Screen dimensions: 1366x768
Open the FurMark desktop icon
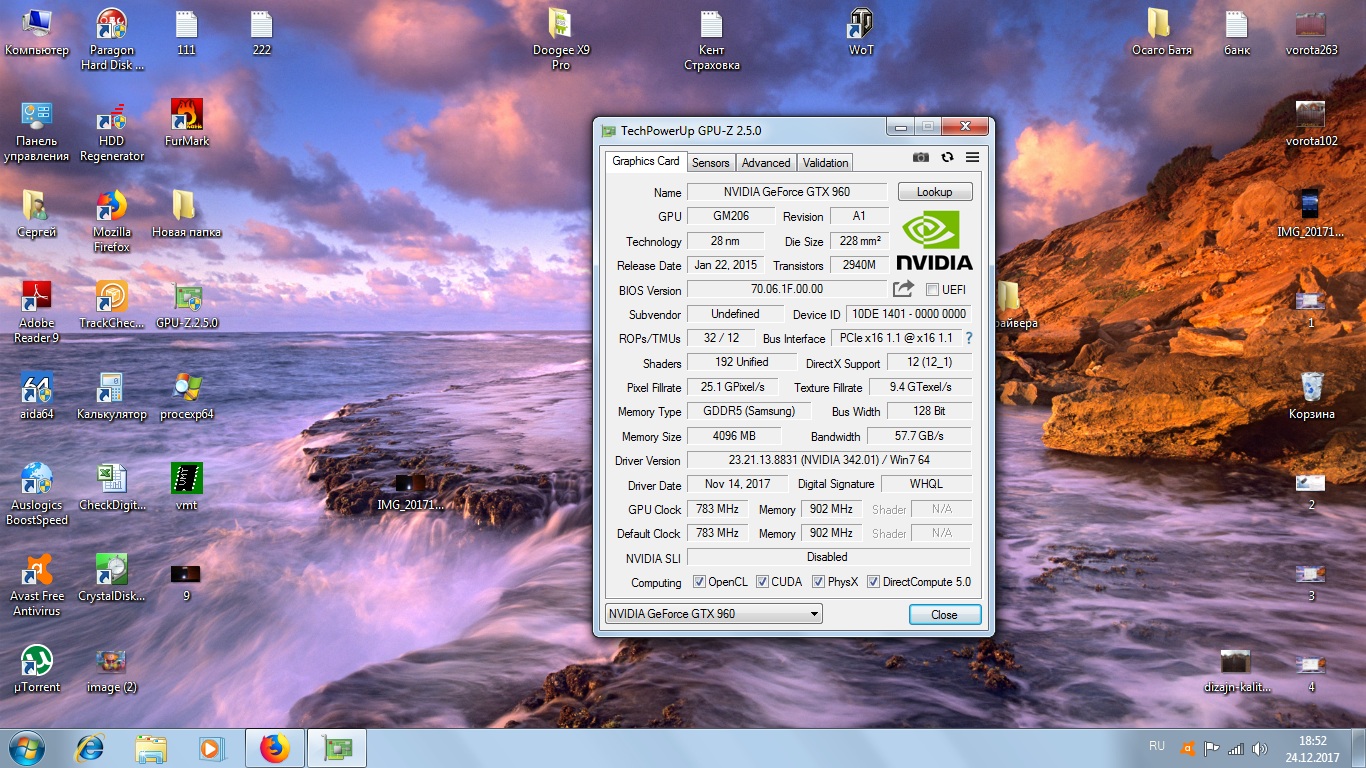click(x=187, y=123)
